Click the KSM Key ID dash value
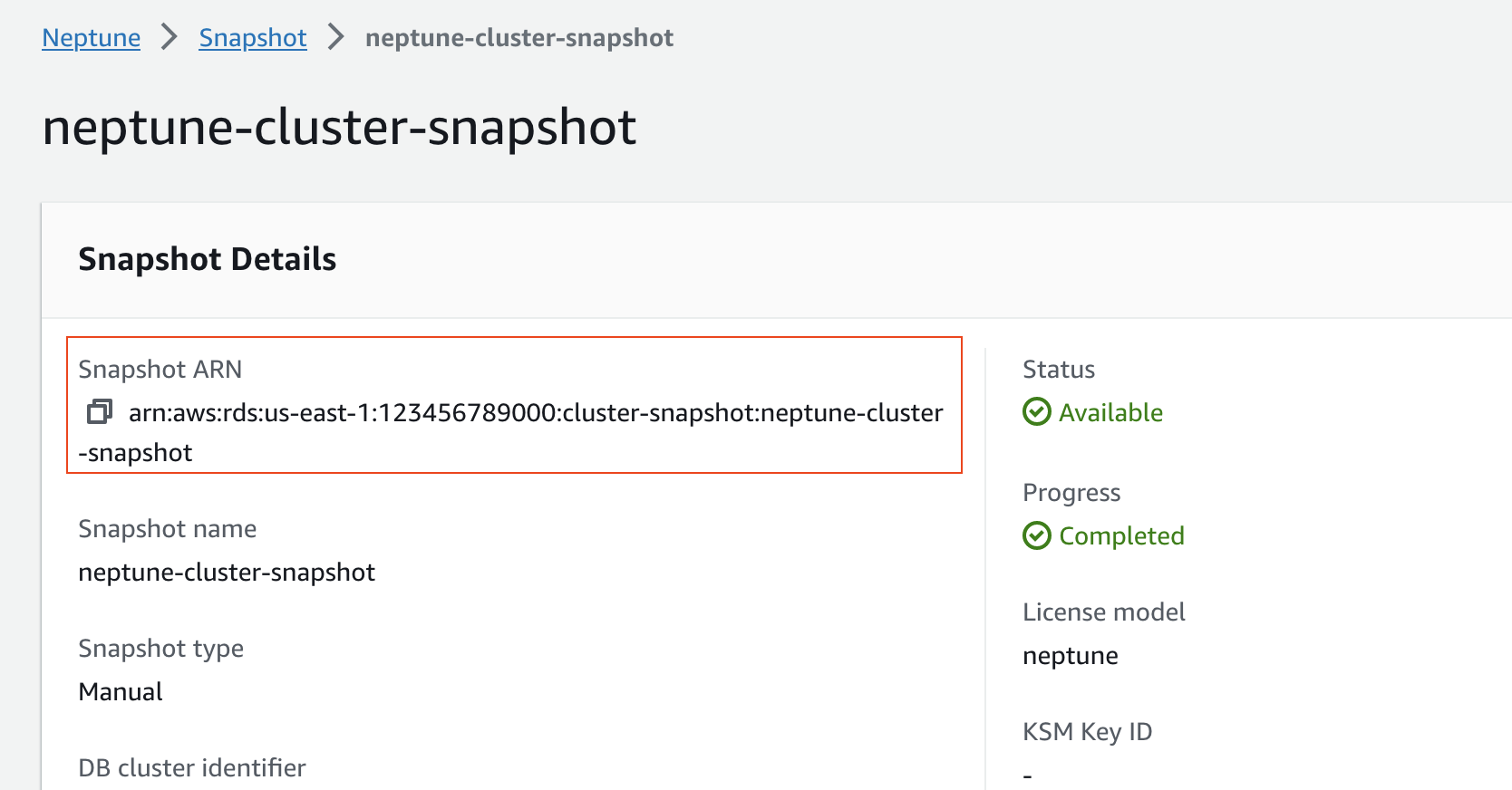The width and height of the screenshot is (1512, 790). [1027, 775]
